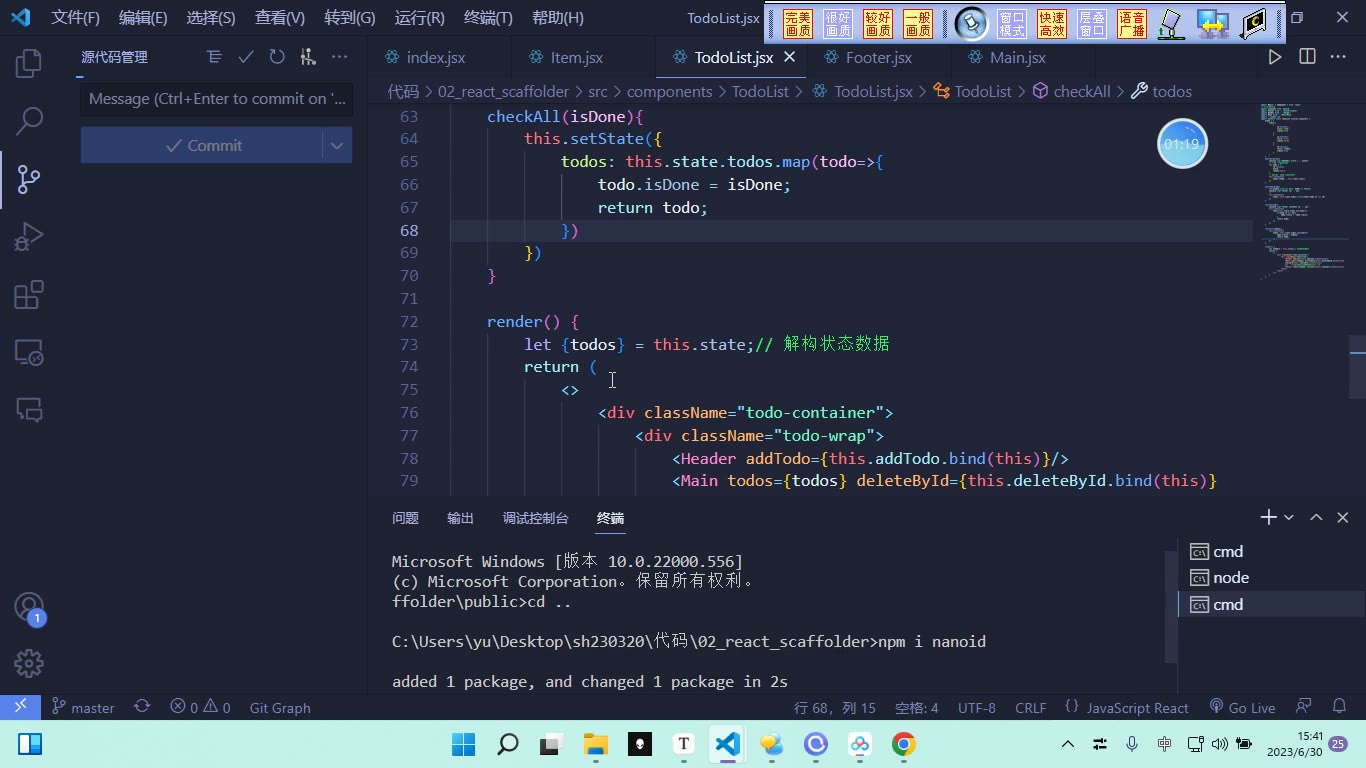1366x768 pixels.
Task: Maximize terminal panel with up chevron
Action: [x=1316, y=517]
